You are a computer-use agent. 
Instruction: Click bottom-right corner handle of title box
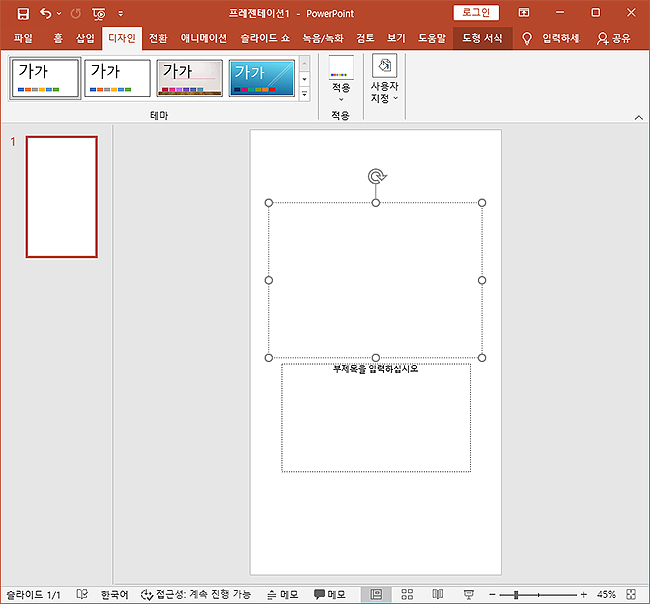click(482, 358)
